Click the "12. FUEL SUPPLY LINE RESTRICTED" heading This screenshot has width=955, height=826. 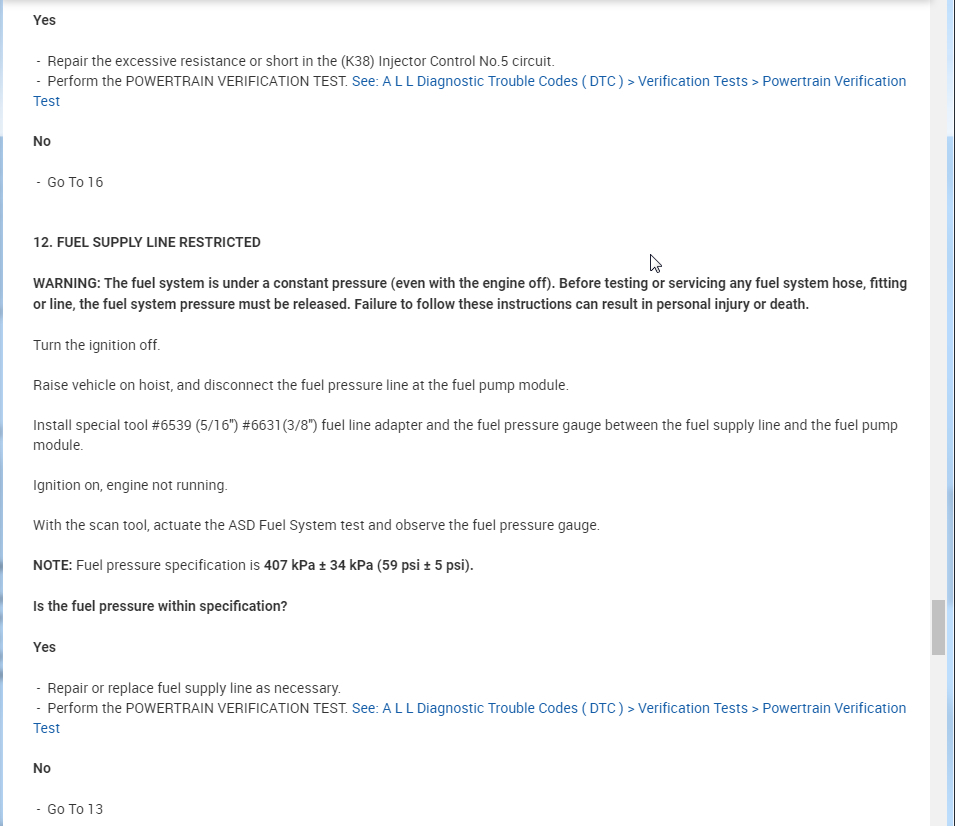(147, 242)
